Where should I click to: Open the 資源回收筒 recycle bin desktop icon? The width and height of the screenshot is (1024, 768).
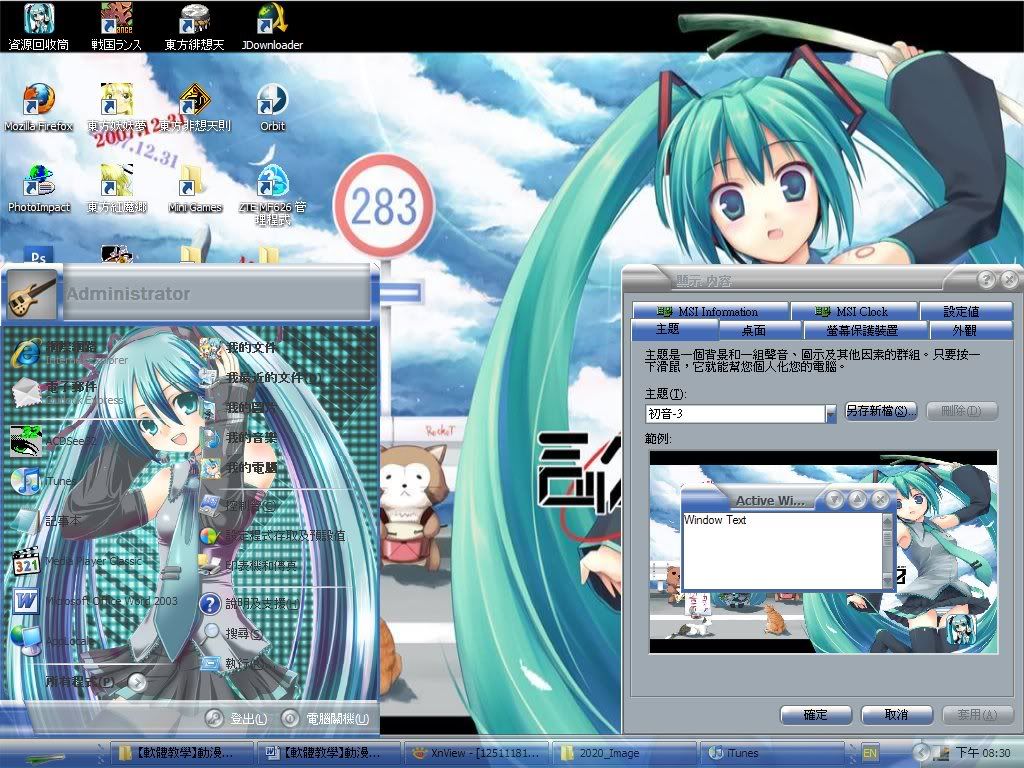pos(38,26)
